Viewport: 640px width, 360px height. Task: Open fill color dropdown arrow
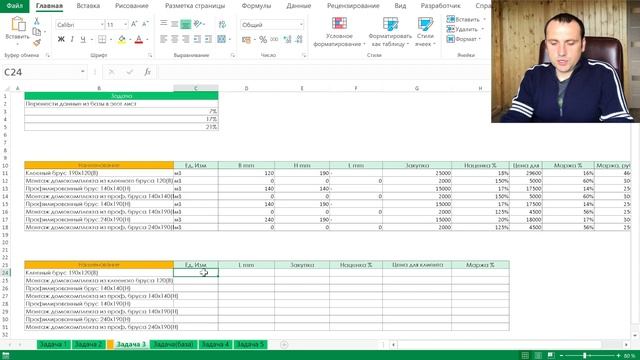point(130,40)
